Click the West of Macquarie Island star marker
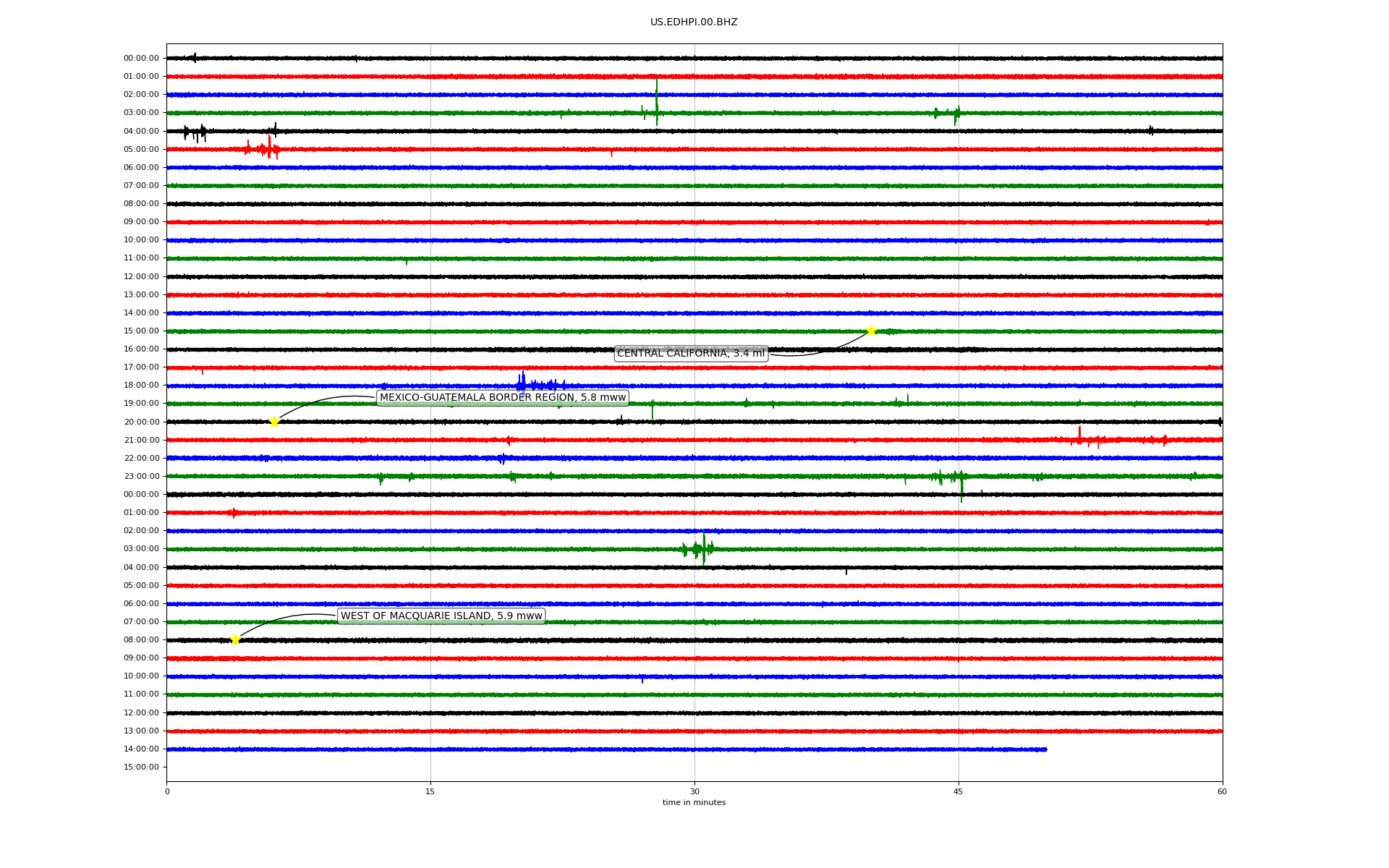Viewport: 1389px width, 868px height. pos(235,639)
